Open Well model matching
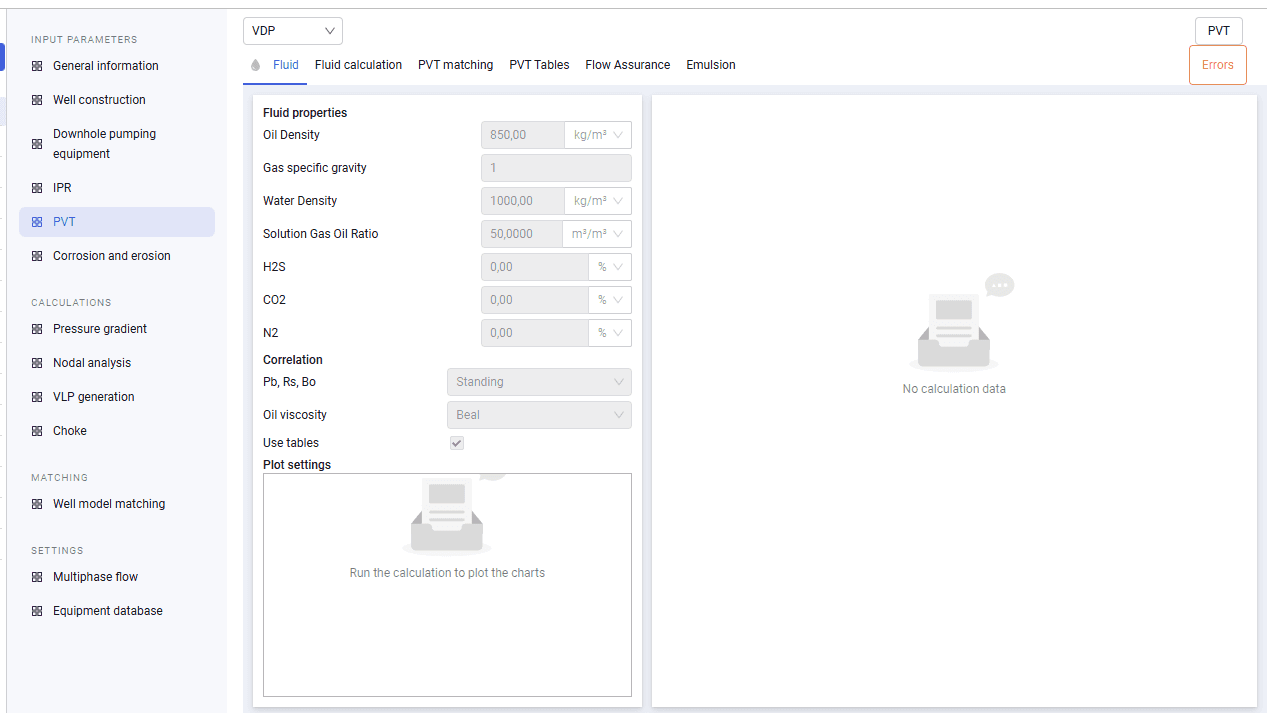Image resolution: width=1267 pixels, height=713 pixels. (x=117, y=504)
